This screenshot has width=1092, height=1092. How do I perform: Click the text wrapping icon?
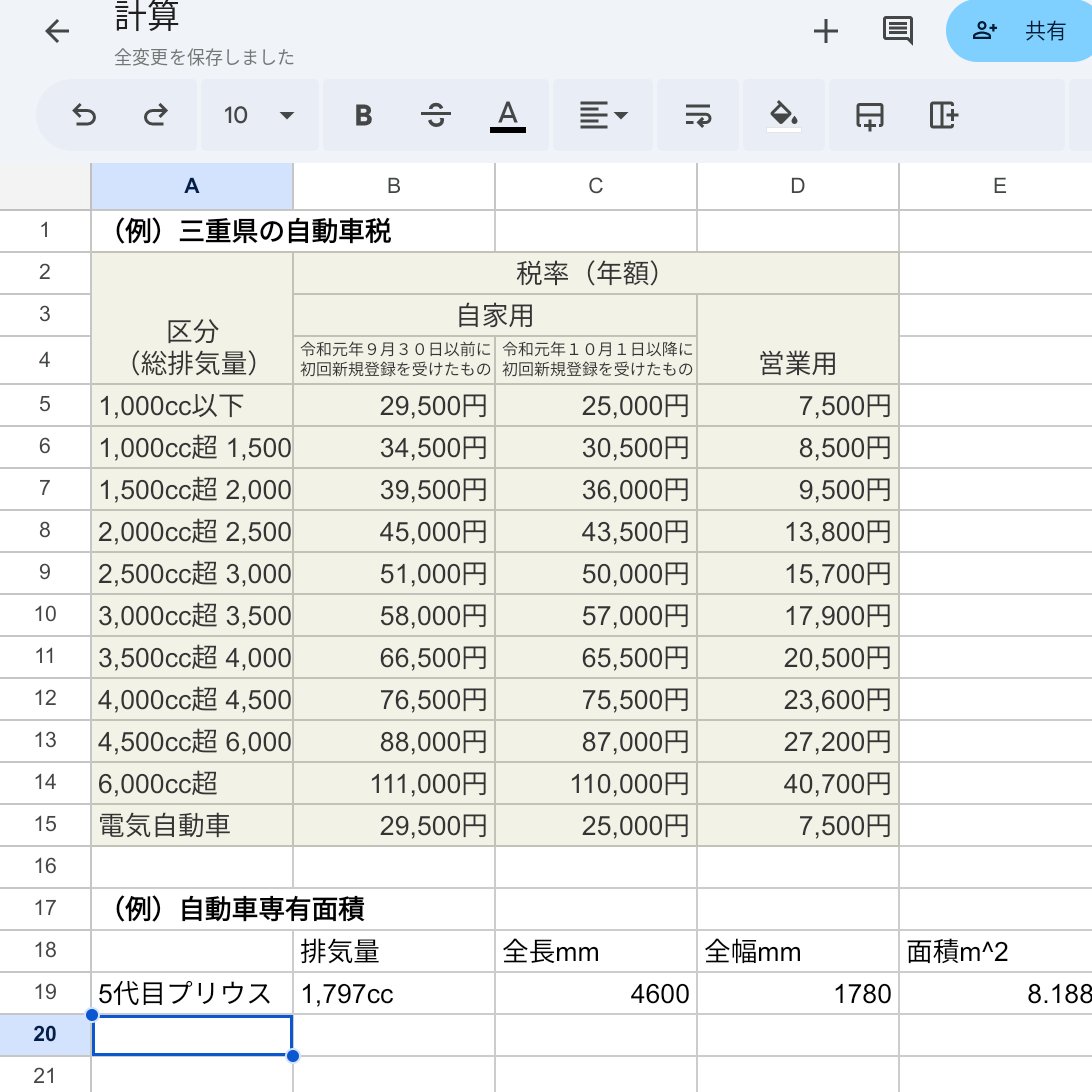(698, 115)
